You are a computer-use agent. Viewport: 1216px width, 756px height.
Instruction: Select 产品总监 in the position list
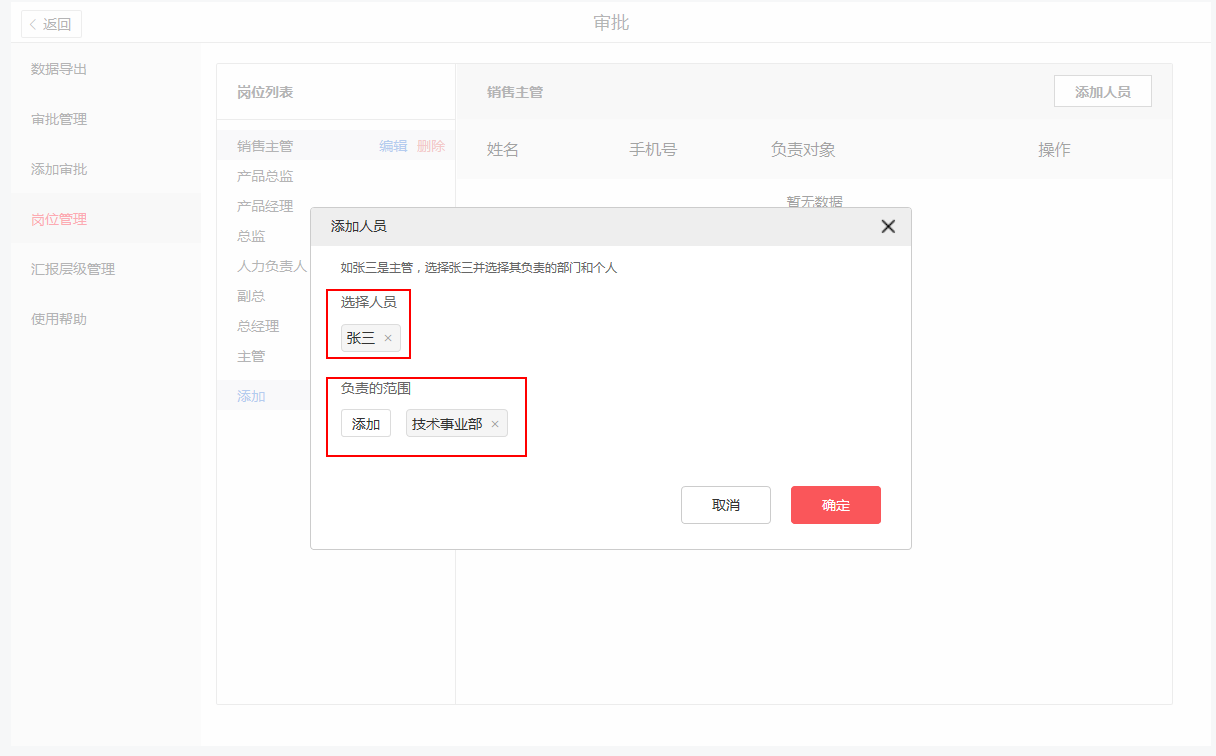point(265,176)
